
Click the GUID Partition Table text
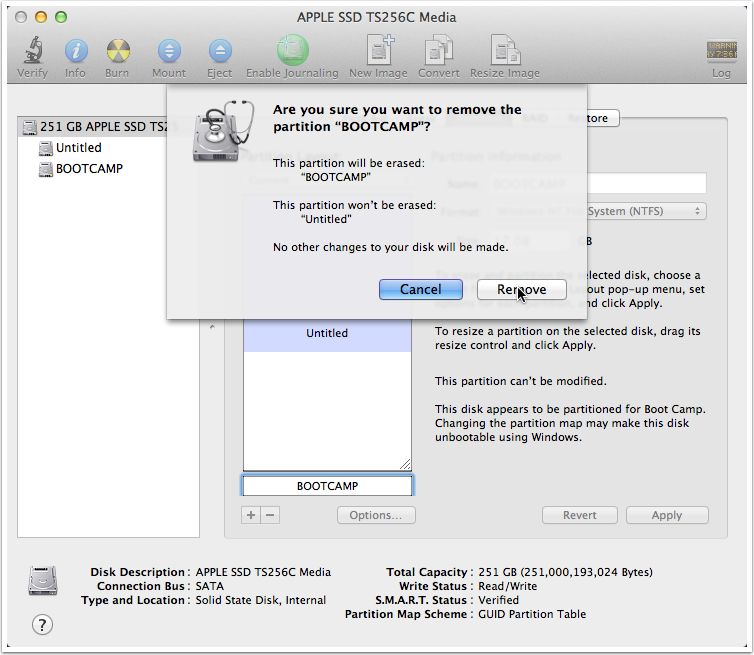tap(532, 614)
